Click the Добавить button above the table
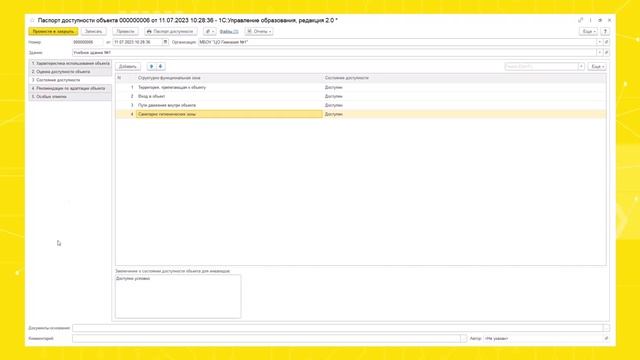 (128, 67)
